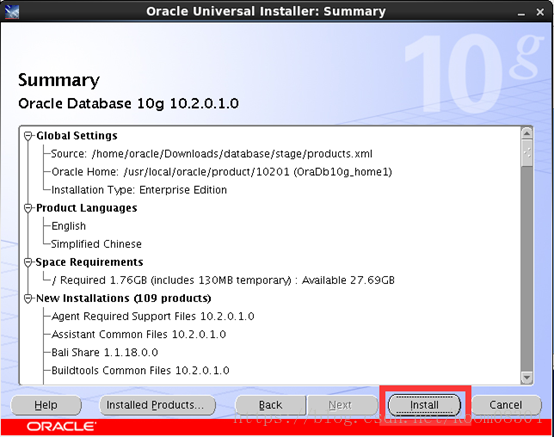Screen dimensions: 554x437
Task: Select the Global Settings heading
Action: [77, 136]
